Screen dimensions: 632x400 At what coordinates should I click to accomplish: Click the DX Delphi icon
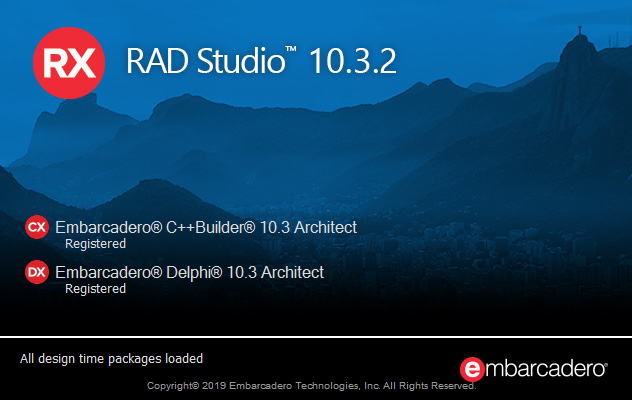(37, 272)
